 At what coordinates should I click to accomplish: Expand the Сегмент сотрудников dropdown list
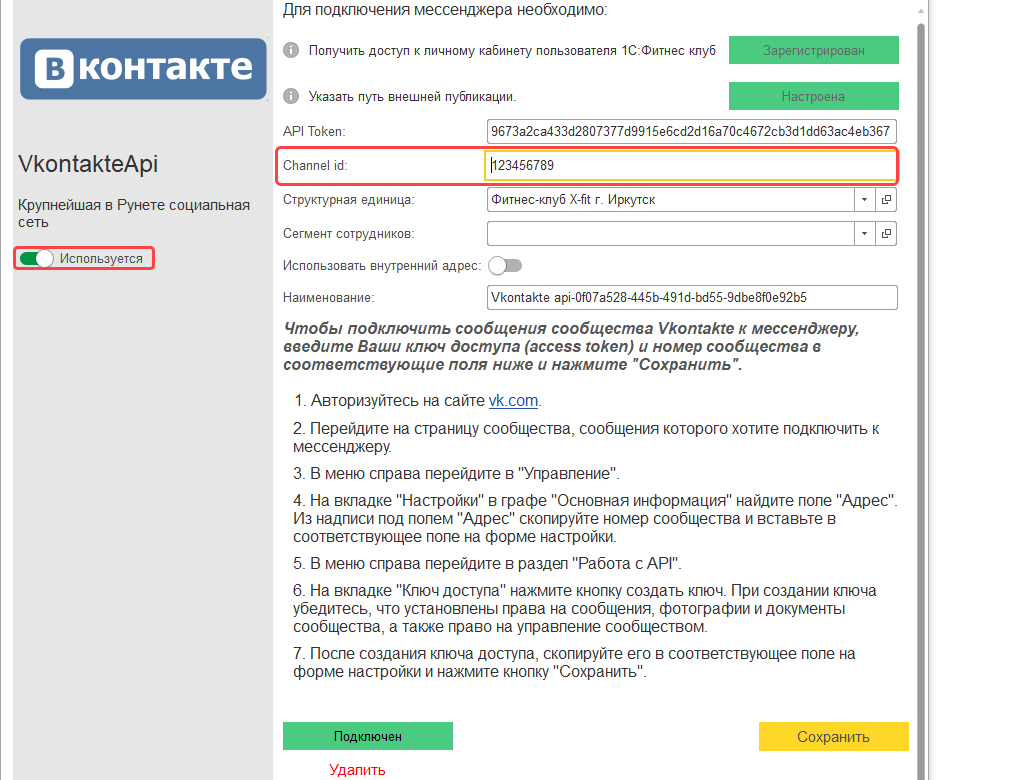[x=864, y=233]
